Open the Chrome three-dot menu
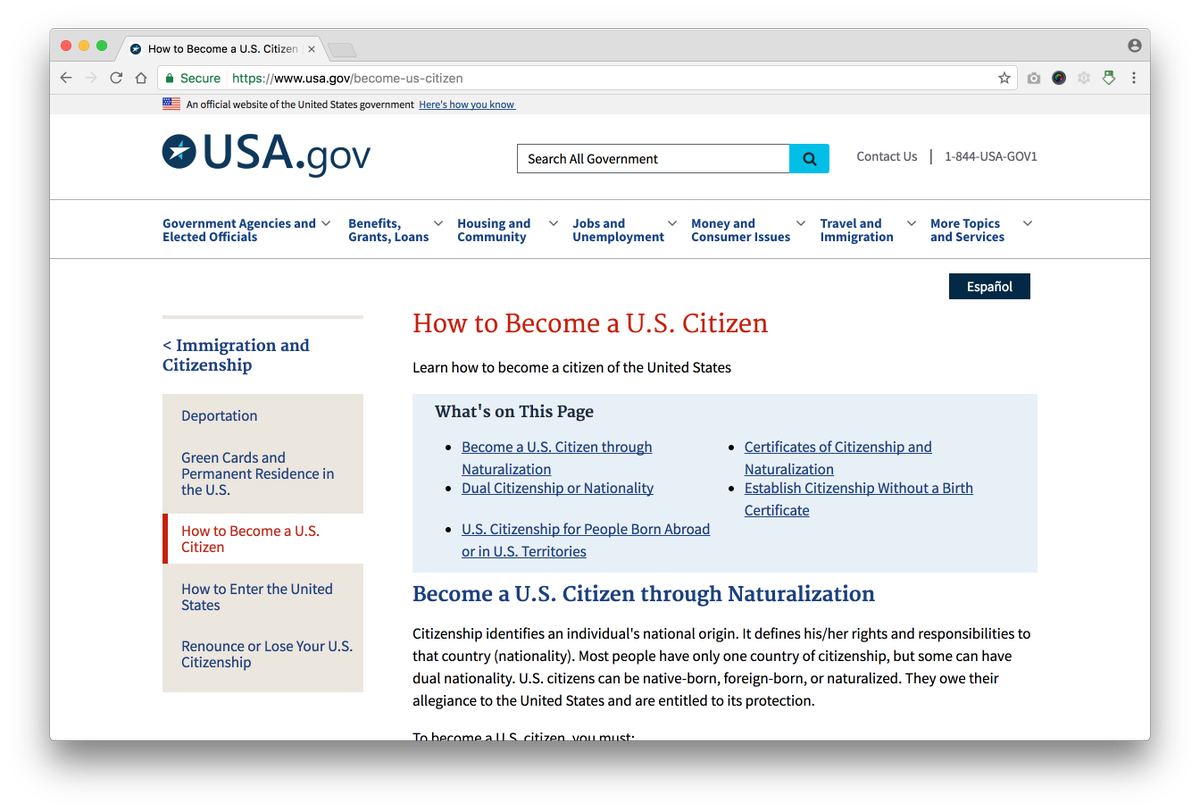 point(1134,78)
